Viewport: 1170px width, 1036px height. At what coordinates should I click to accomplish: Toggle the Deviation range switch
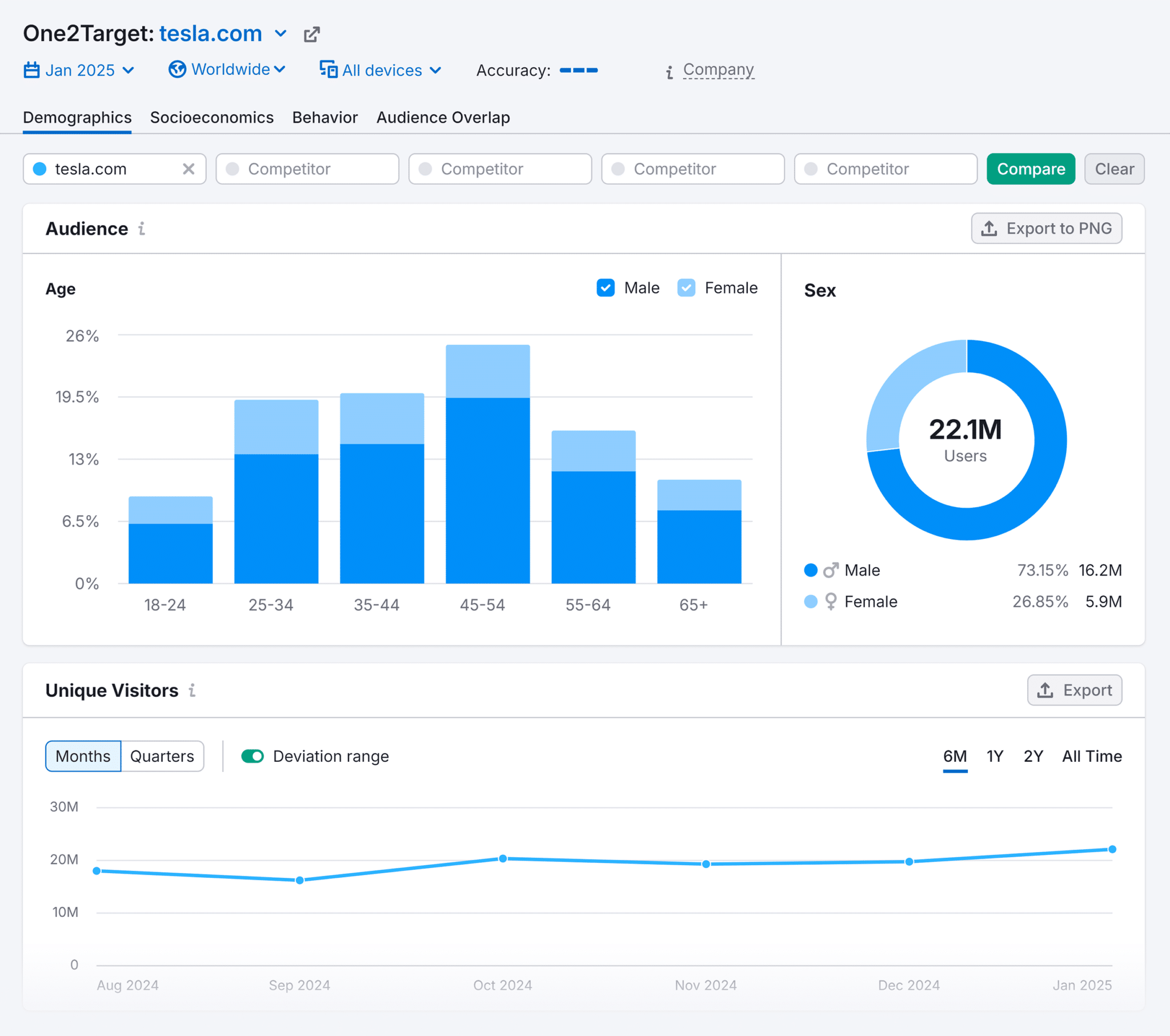tap(253, 756)
